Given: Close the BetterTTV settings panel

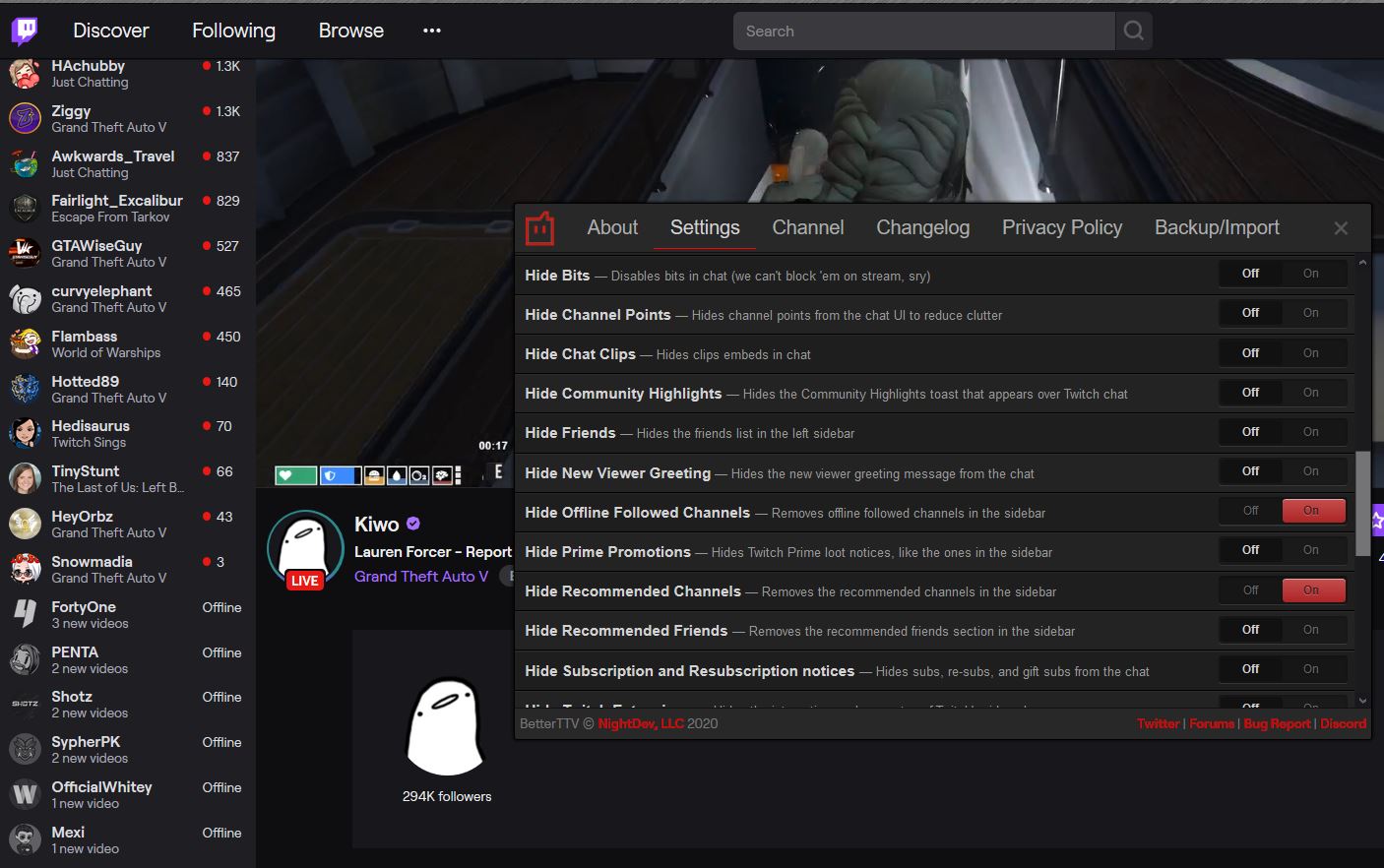Looking at the screenshot, I should (1341, 228).
